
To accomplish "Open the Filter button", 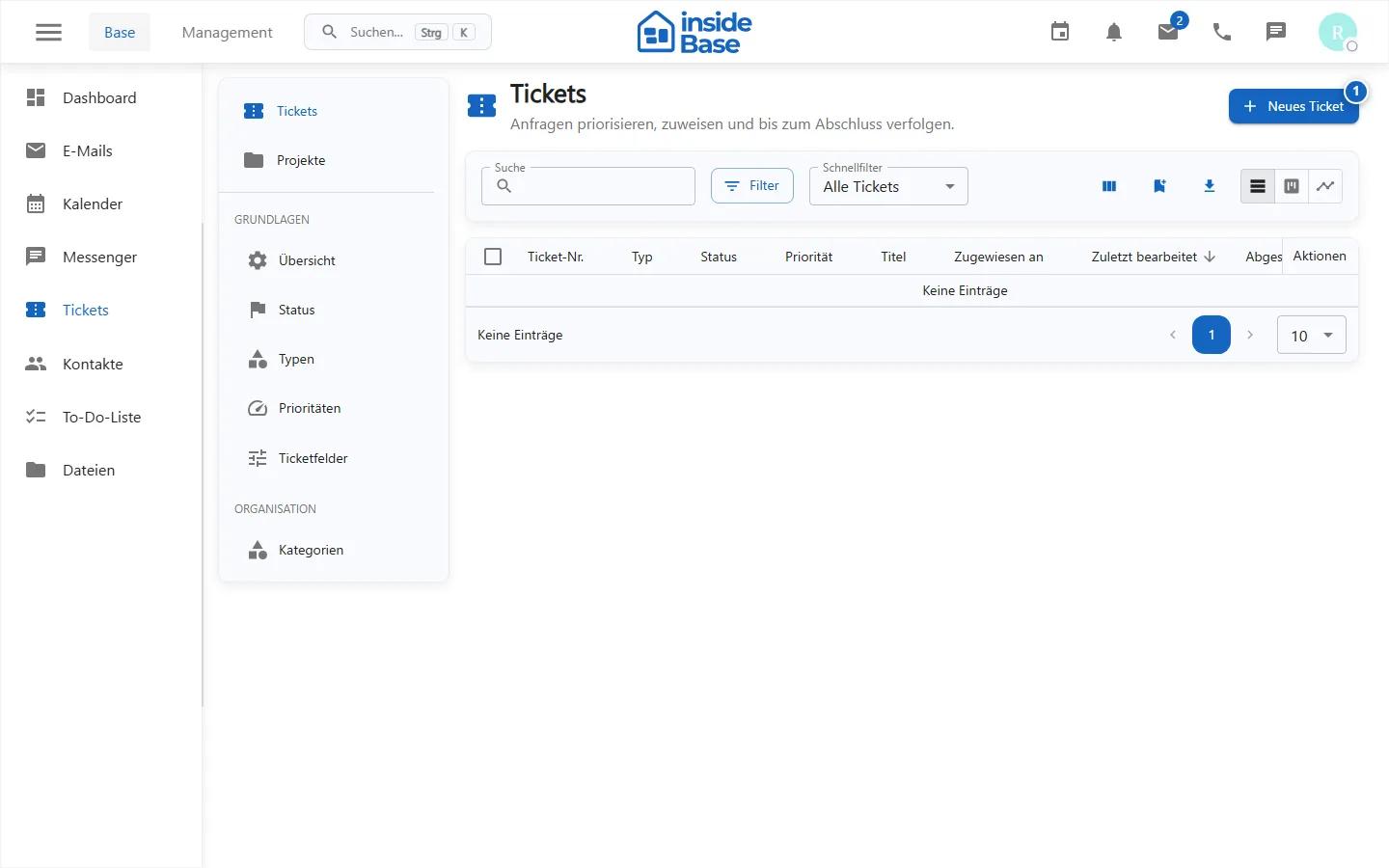I will pos(752,185).
